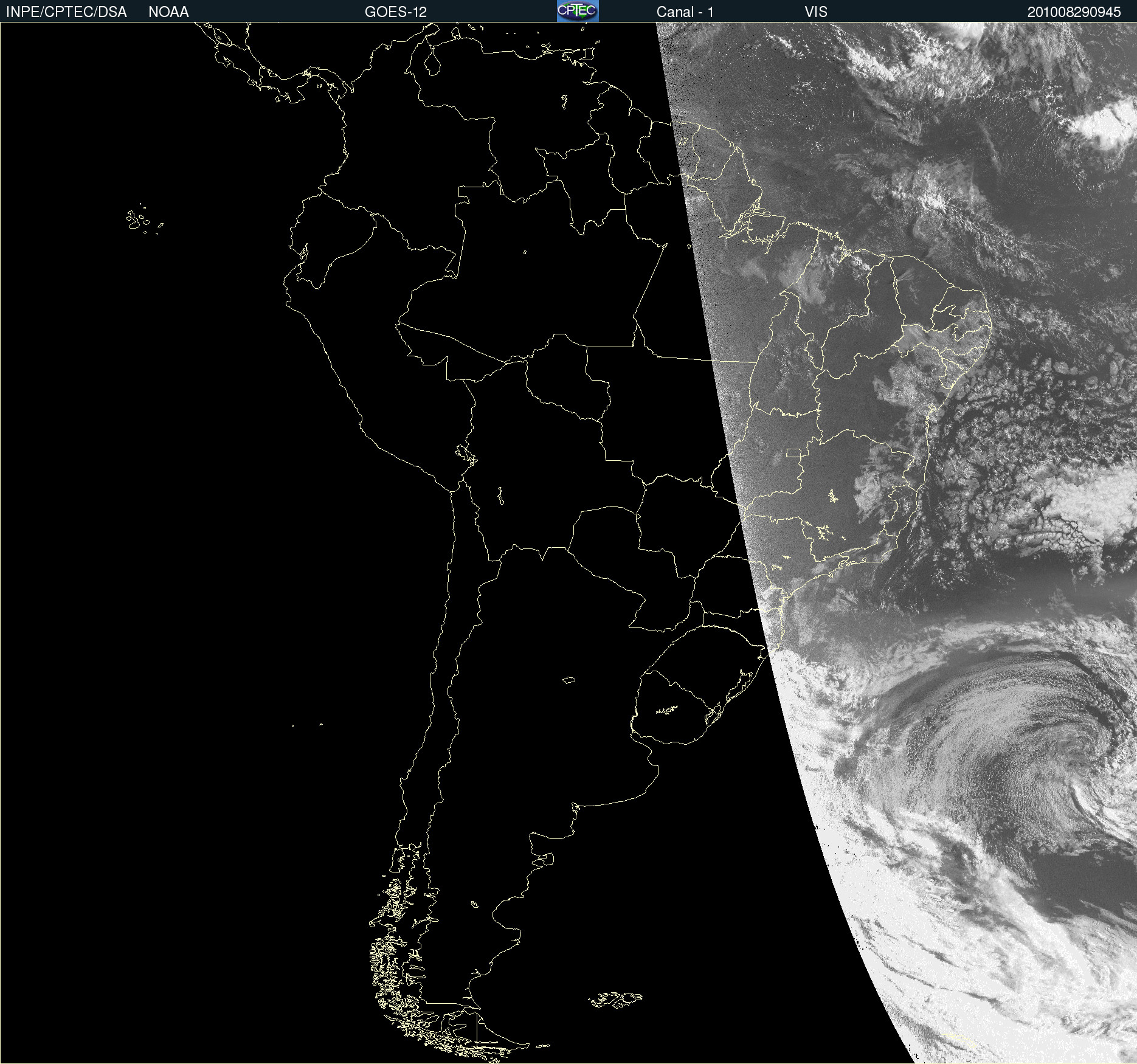This screenshot has height=1064, width=1137.
Task: Click the VIS channel label
Action: pyautogui.click(x=816, y=12)
